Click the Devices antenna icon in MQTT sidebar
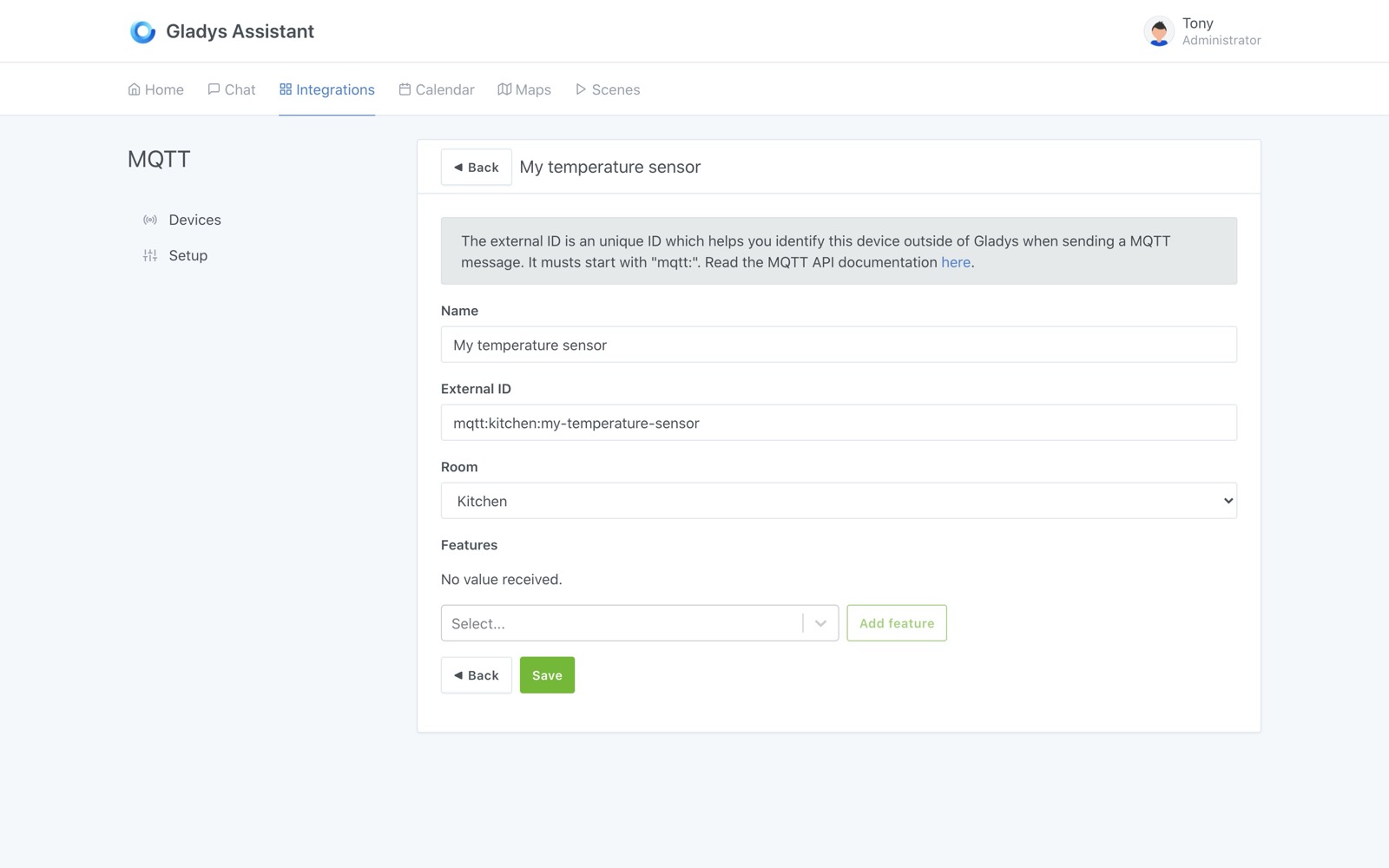Image resolution: width=1389 pixels, height=868 pixels. [149, 220]
